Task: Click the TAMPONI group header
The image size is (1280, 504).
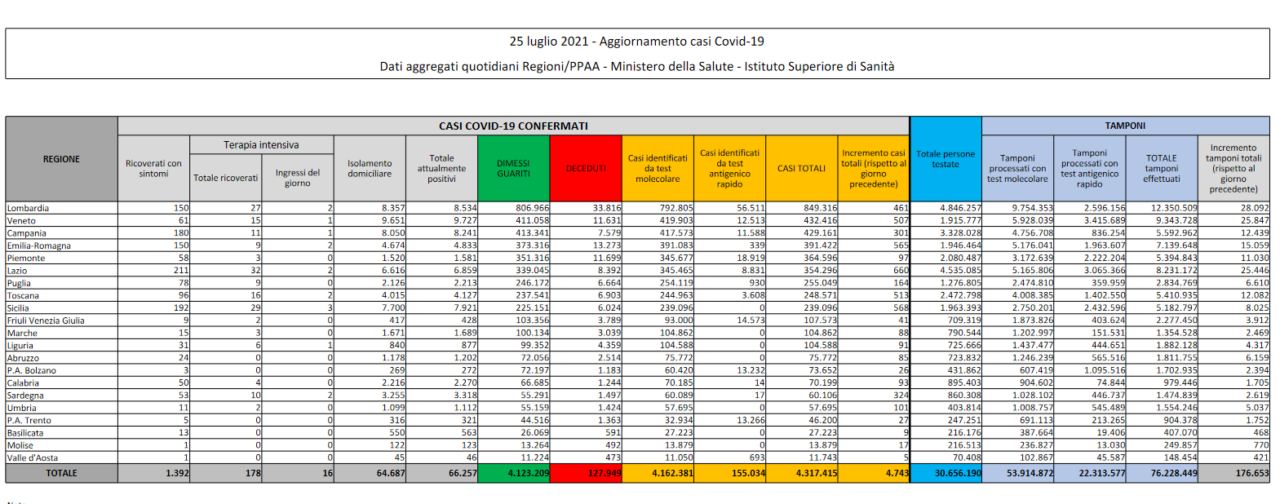Action: pyautogui.click(x=1125, y=126)
